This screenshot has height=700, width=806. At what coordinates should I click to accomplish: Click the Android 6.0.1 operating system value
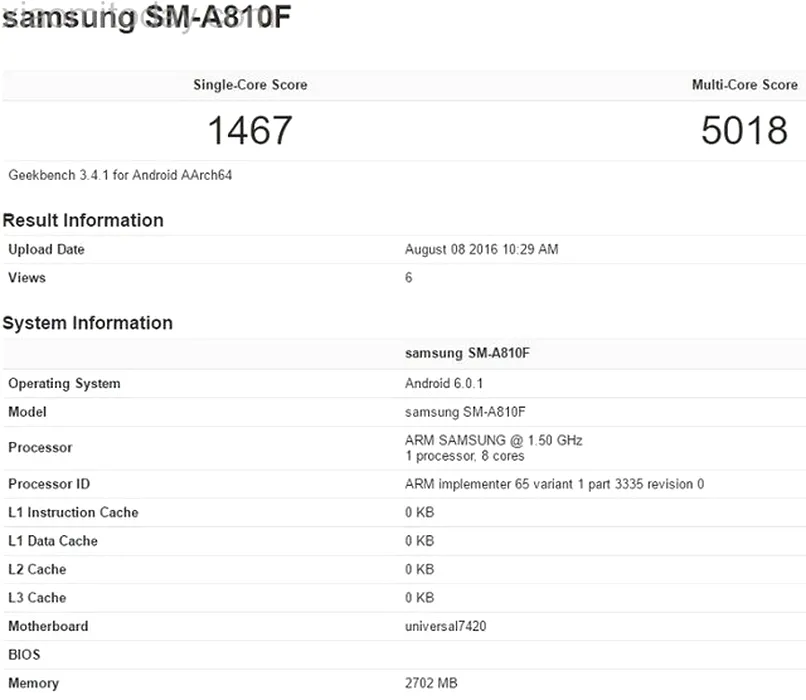coord(443,383)
